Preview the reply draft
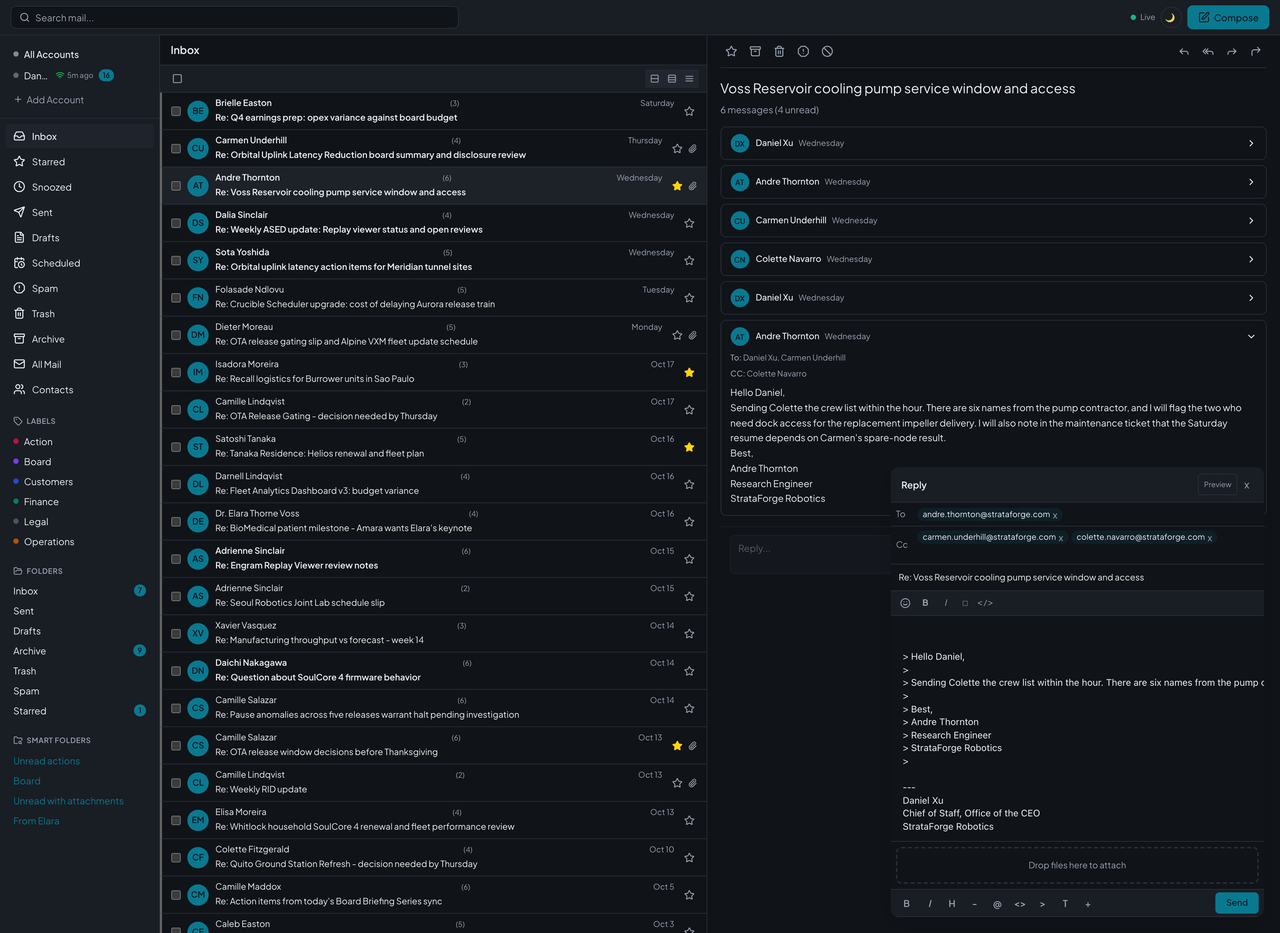The height and width of the screenshot is (933, 1280). [x=1217, y=485]
